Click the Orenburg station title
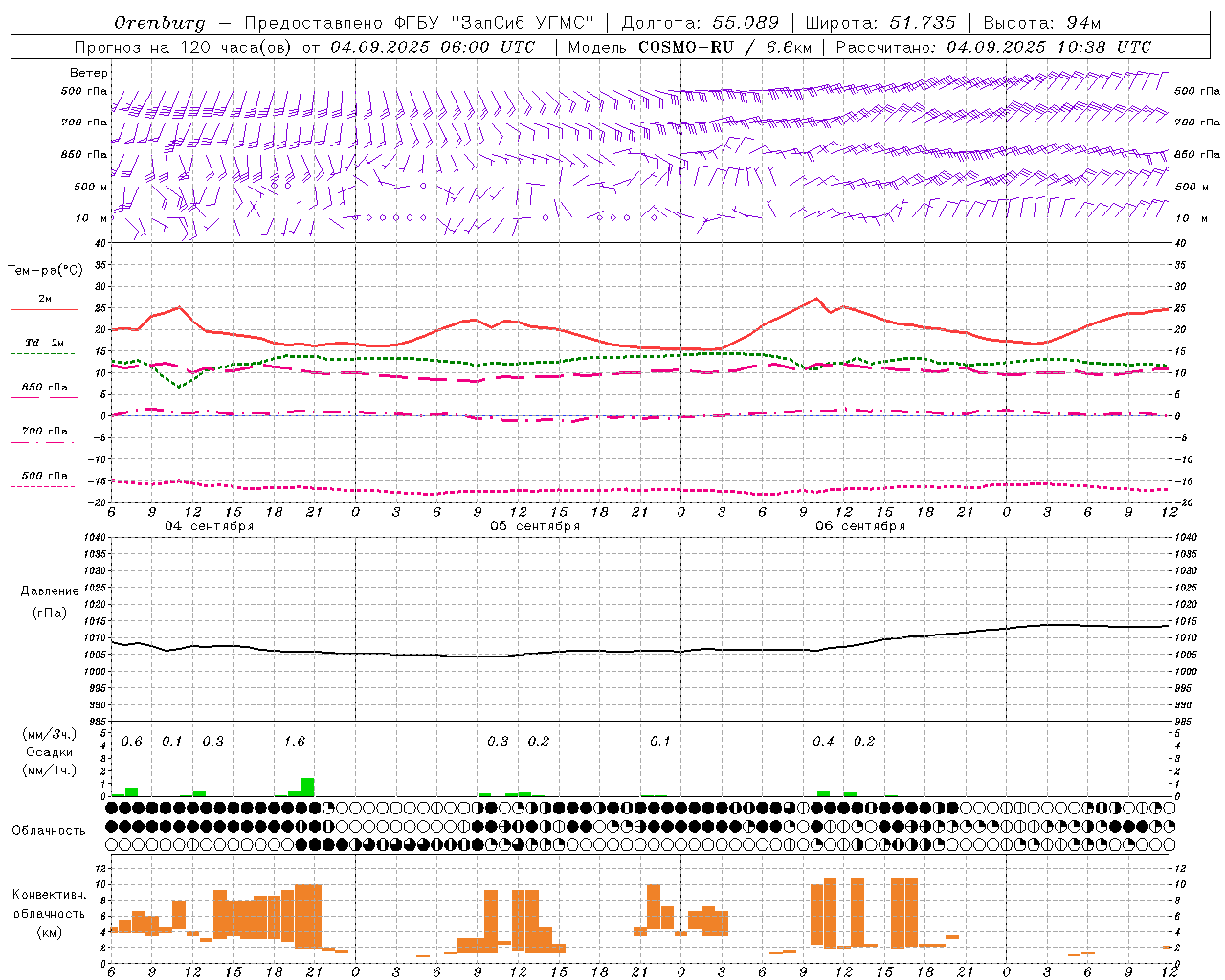1225x980 pixels. (159, 23)
